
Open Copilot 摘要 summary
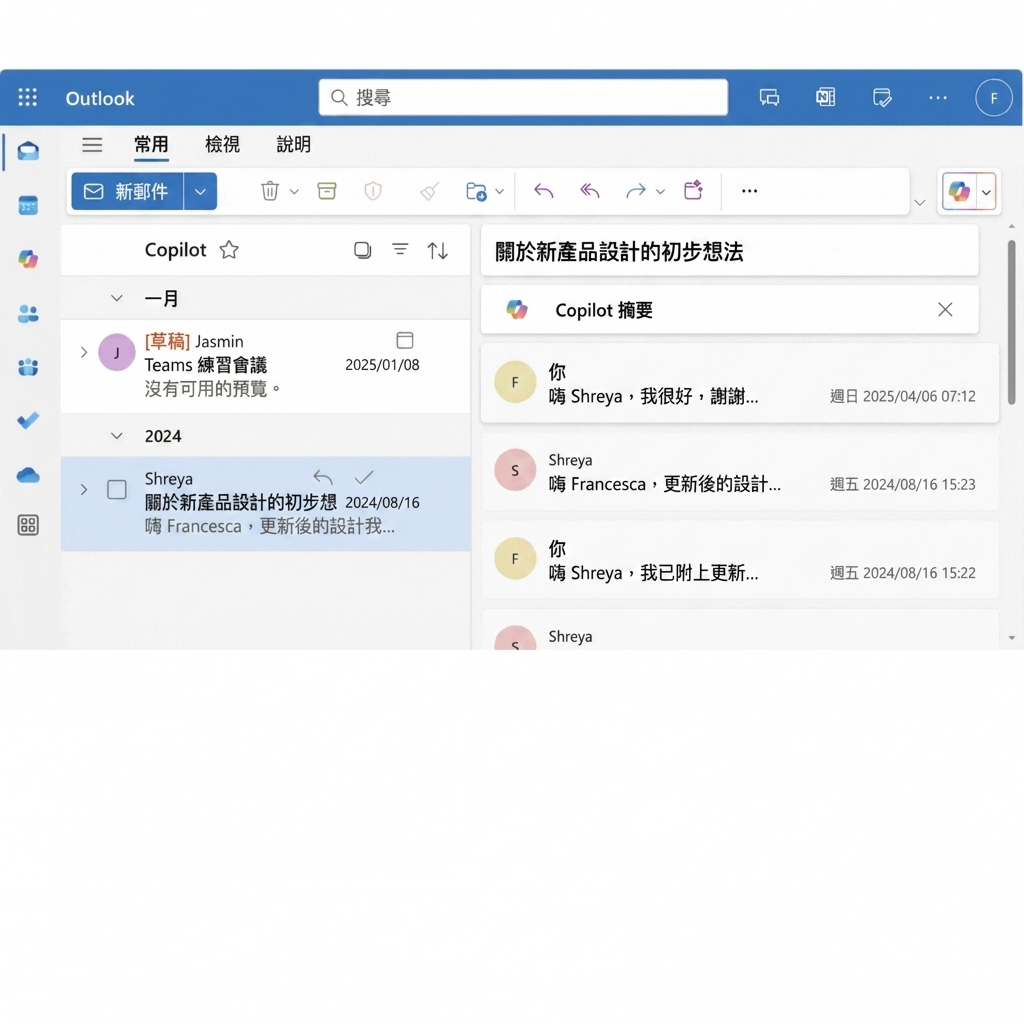(729, 310)
